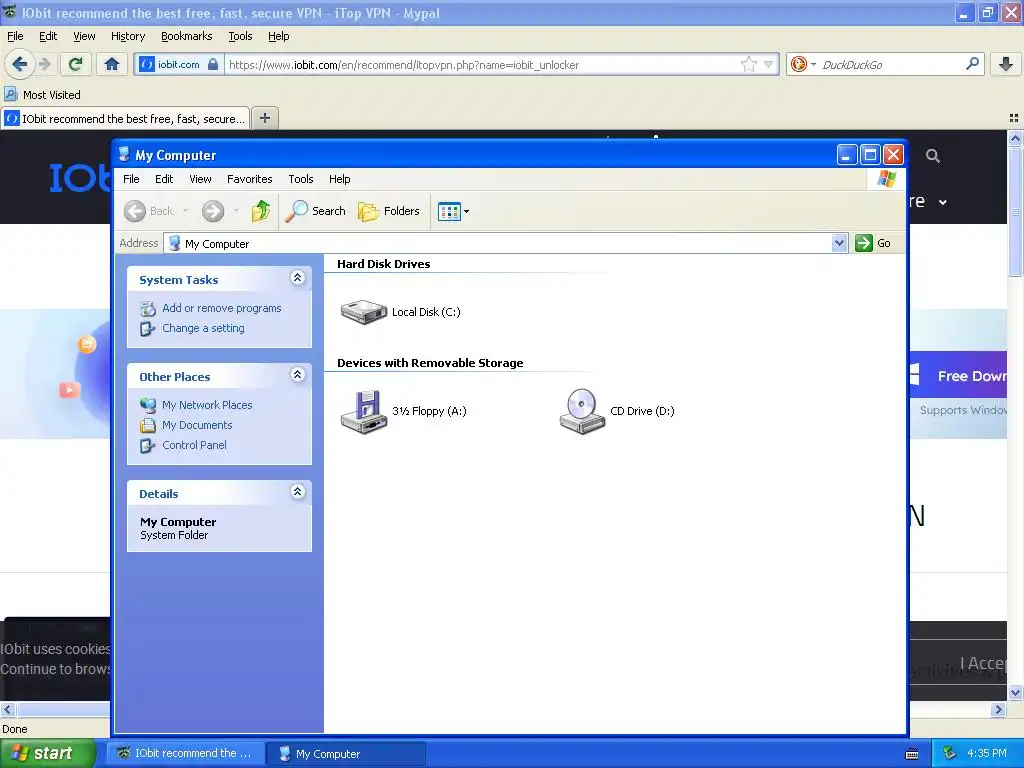
Task: Click the magnifier icon in search box
Action: (972, 64)
